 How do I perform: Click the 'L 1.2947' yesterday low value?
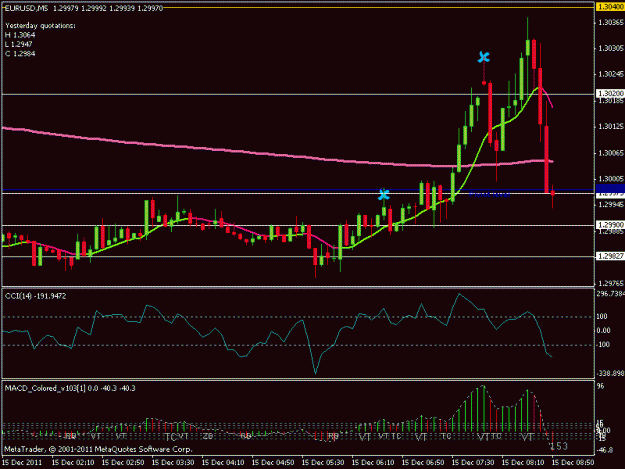pyautogui.click(x=19, y=44)
